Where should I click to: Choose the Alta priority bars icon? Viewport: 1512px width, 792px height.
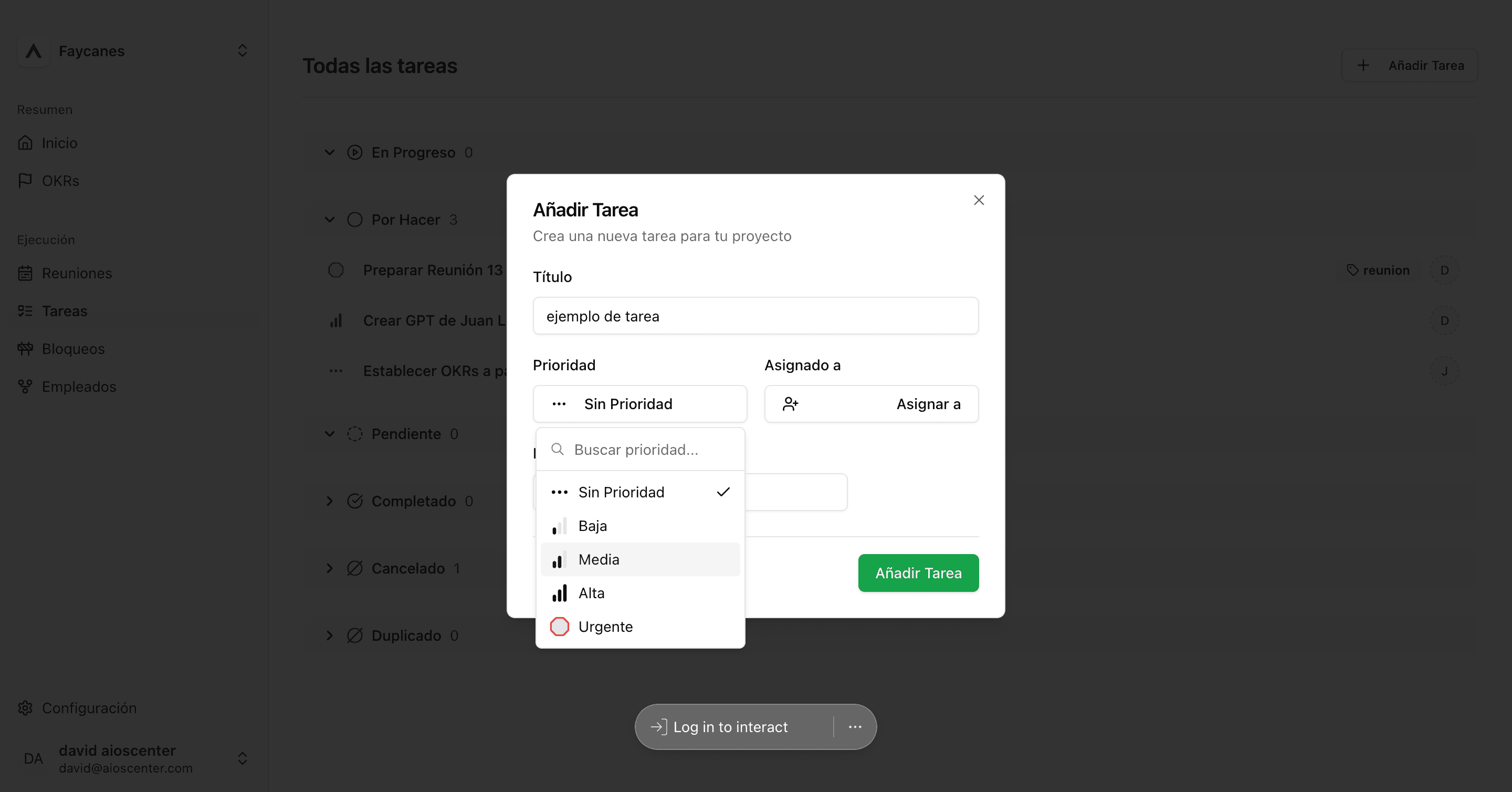(559, 593)
